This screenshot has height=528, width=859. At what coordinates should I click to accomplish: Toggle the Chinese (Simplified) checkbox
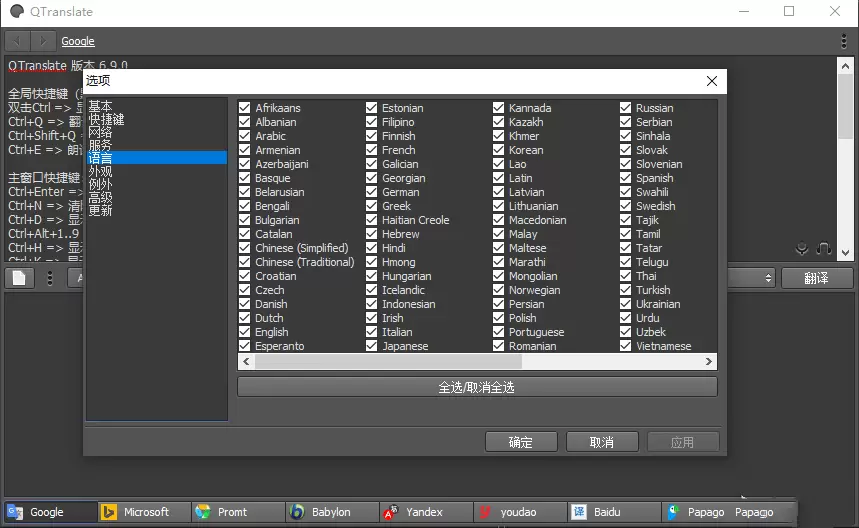[x=244, y=248]
